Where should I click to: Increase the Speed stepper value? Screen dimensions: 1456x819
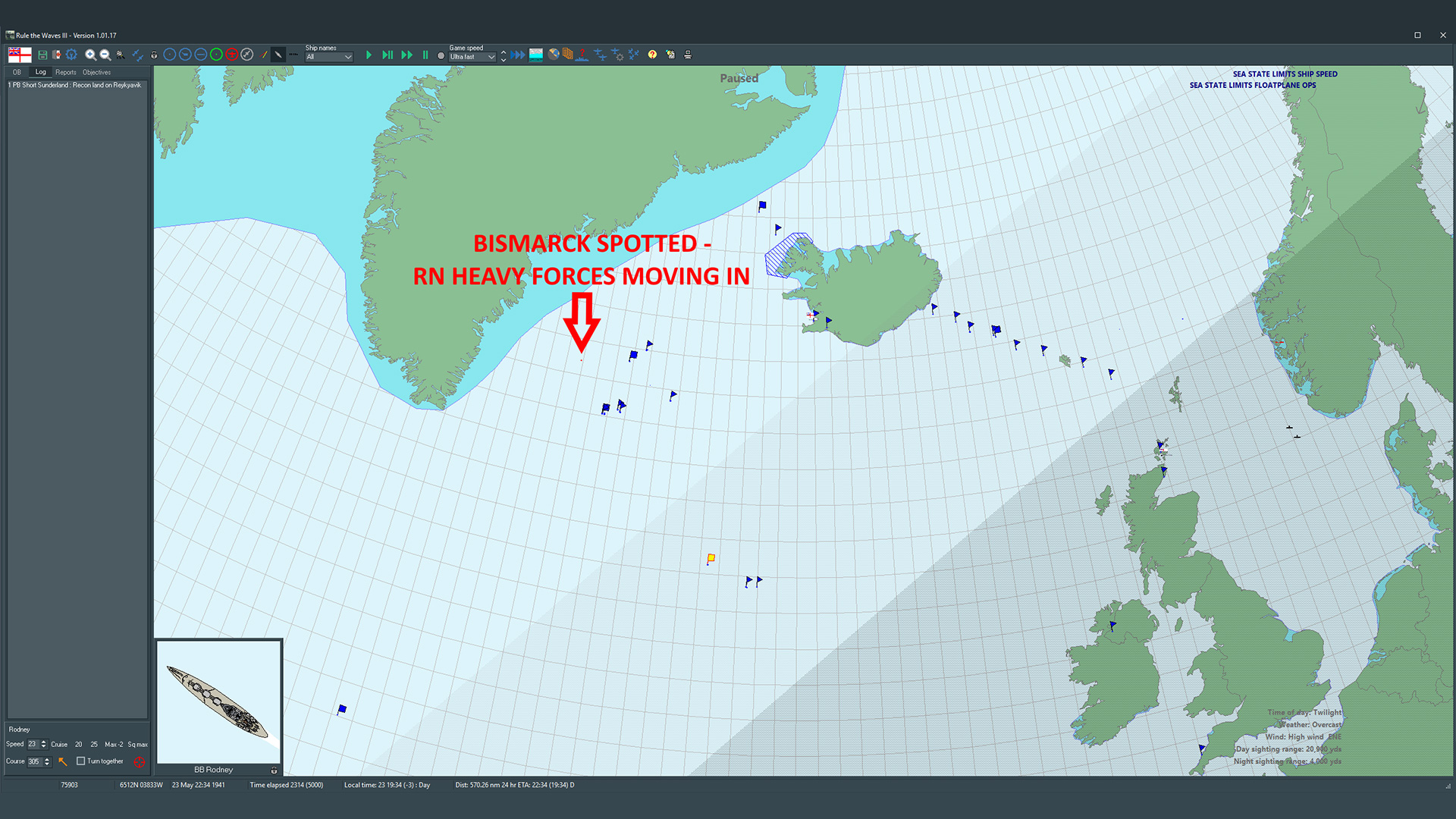44,742
